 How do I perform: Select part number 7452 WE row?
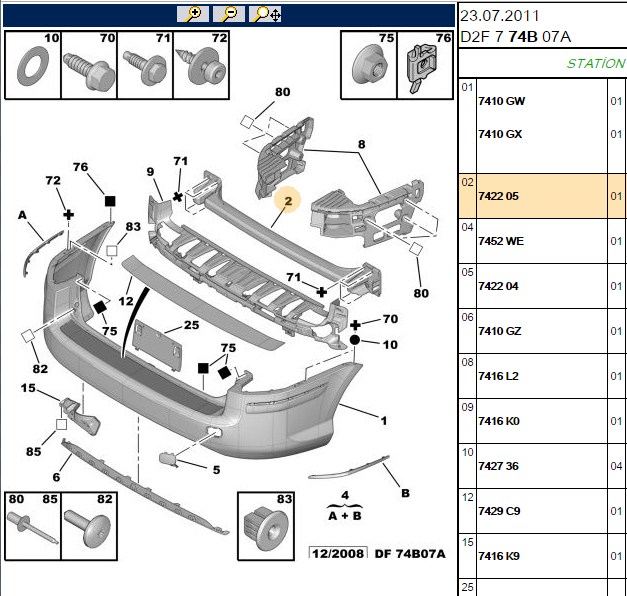(501, 241)
